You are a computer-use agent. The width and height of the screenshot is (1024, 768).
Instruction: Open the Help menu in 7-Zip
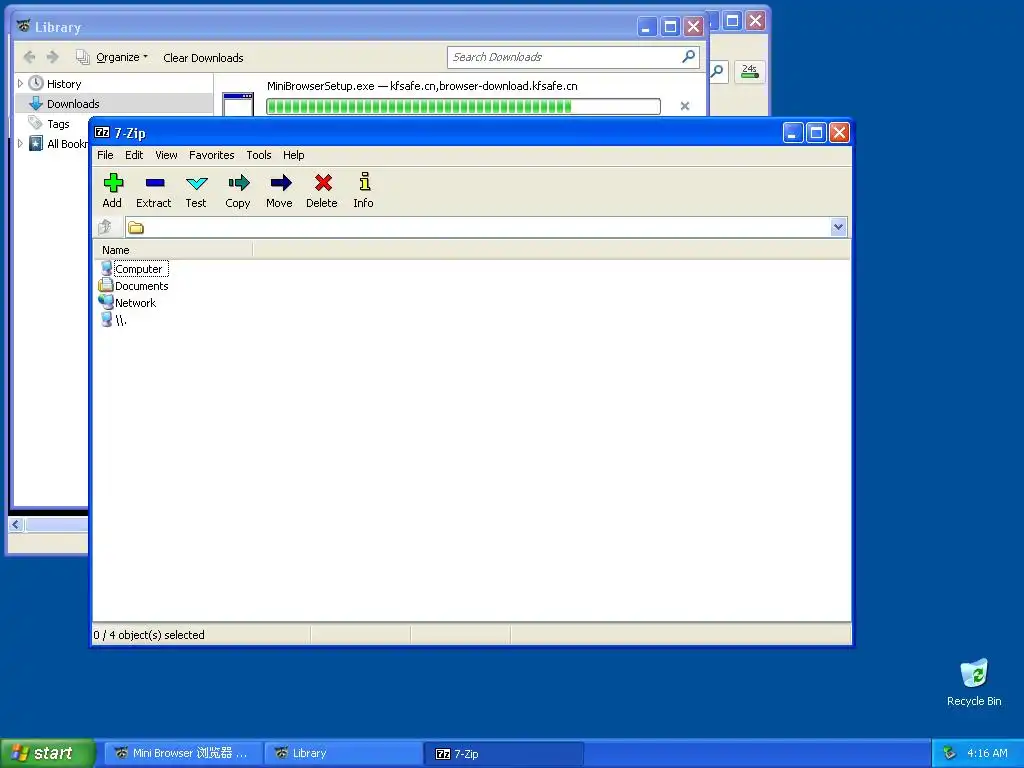tap(293, 155)
